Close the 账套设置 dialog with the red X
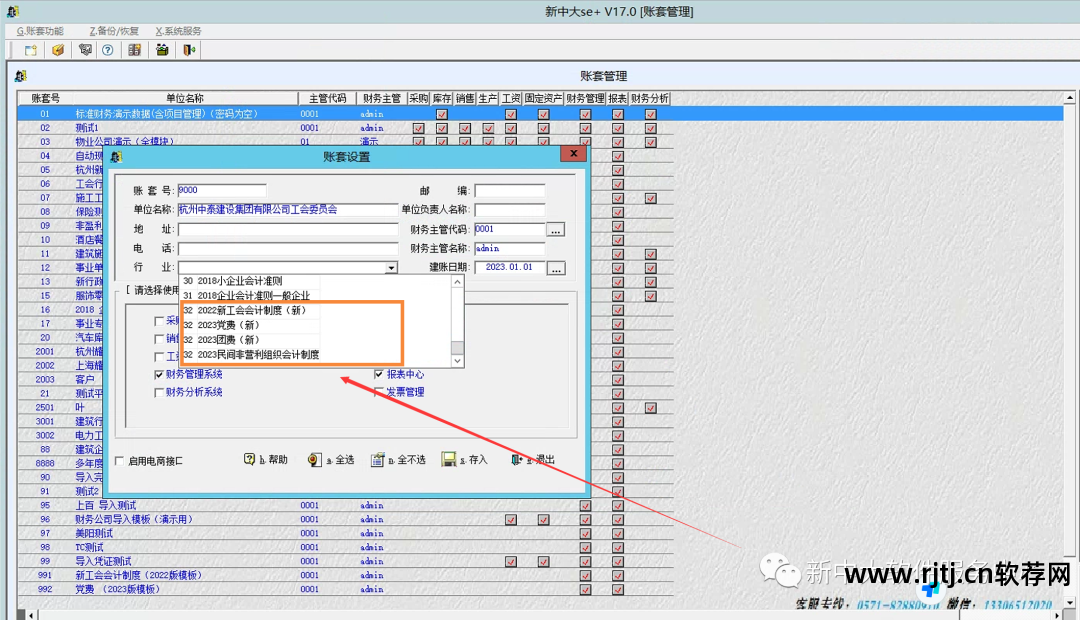 click(x=573, y=154)
